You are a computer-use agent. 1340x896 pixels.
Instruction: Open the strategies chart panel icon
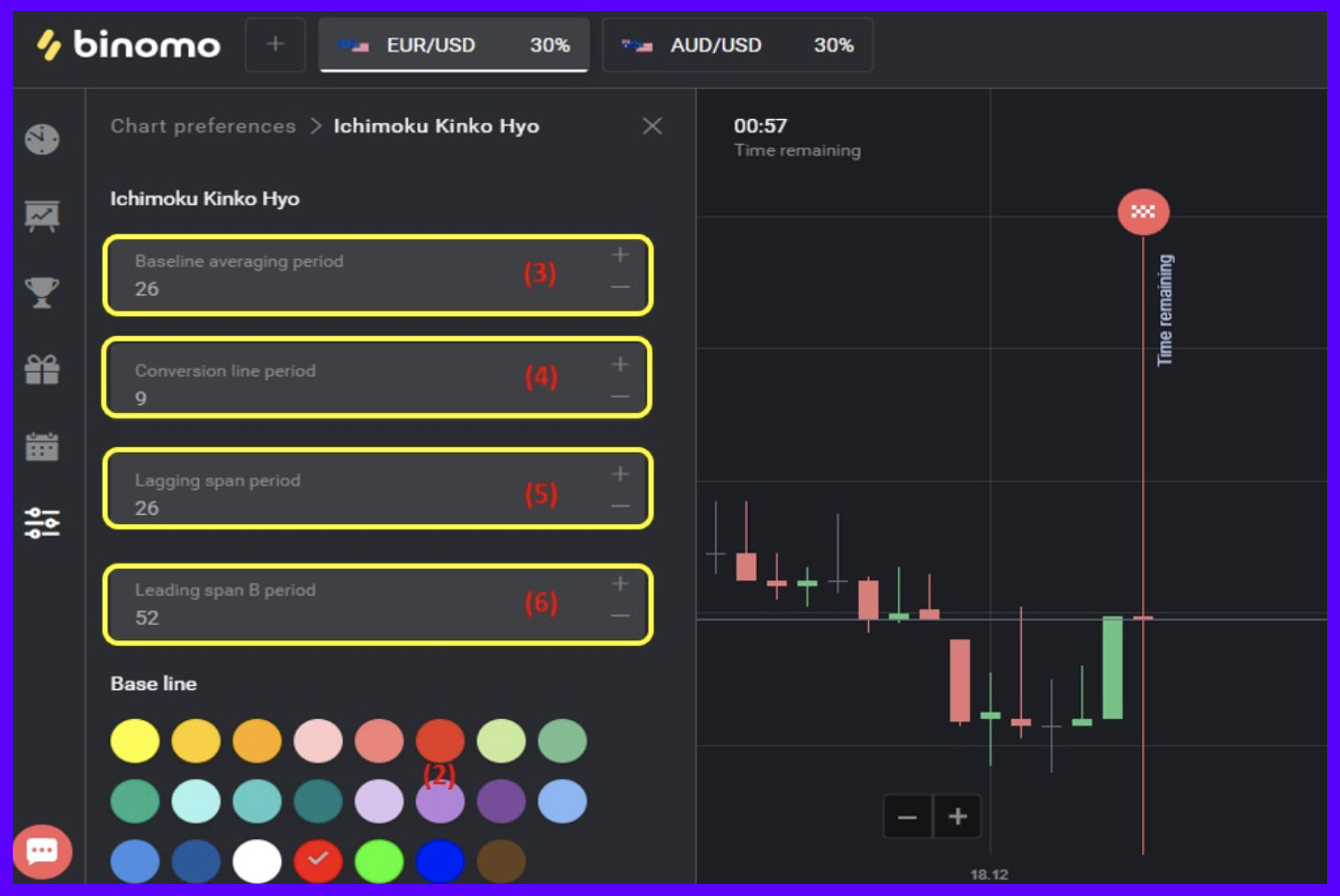[x=41, y=213]
